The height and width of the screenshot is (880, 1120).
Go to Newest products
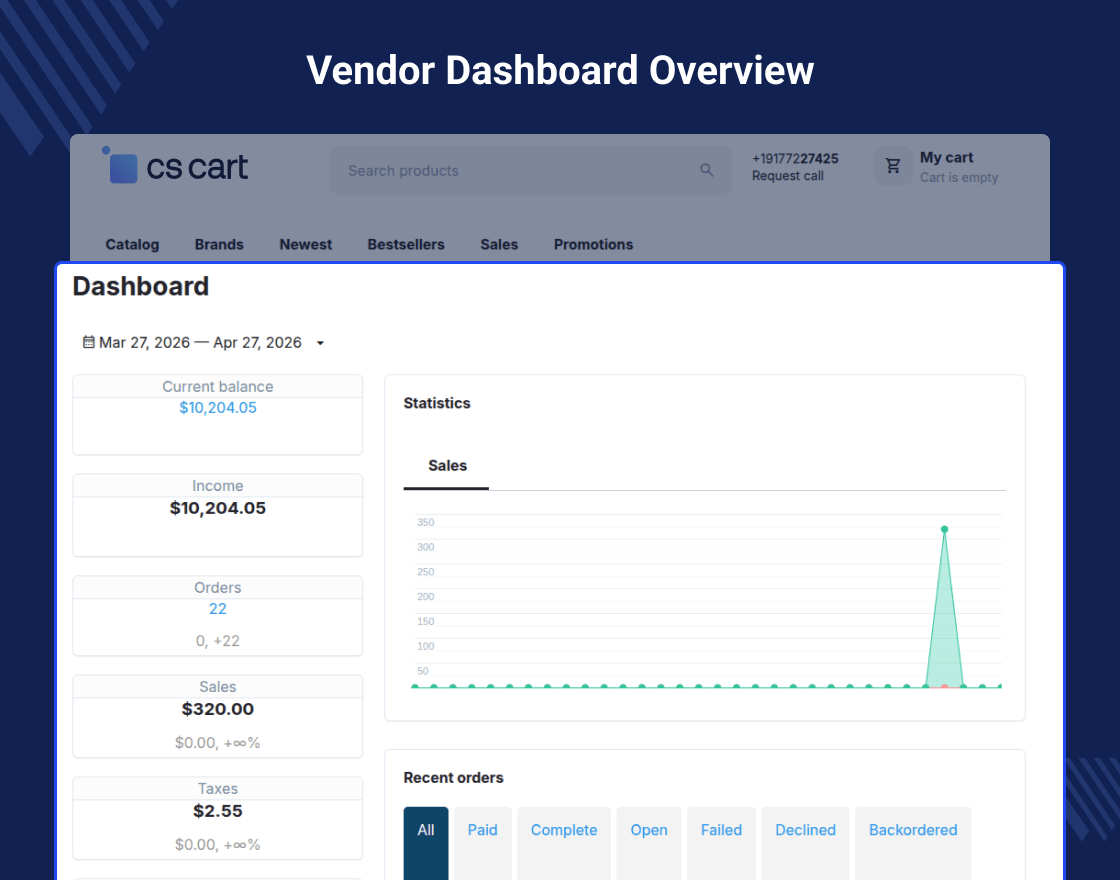coord(306,244)
